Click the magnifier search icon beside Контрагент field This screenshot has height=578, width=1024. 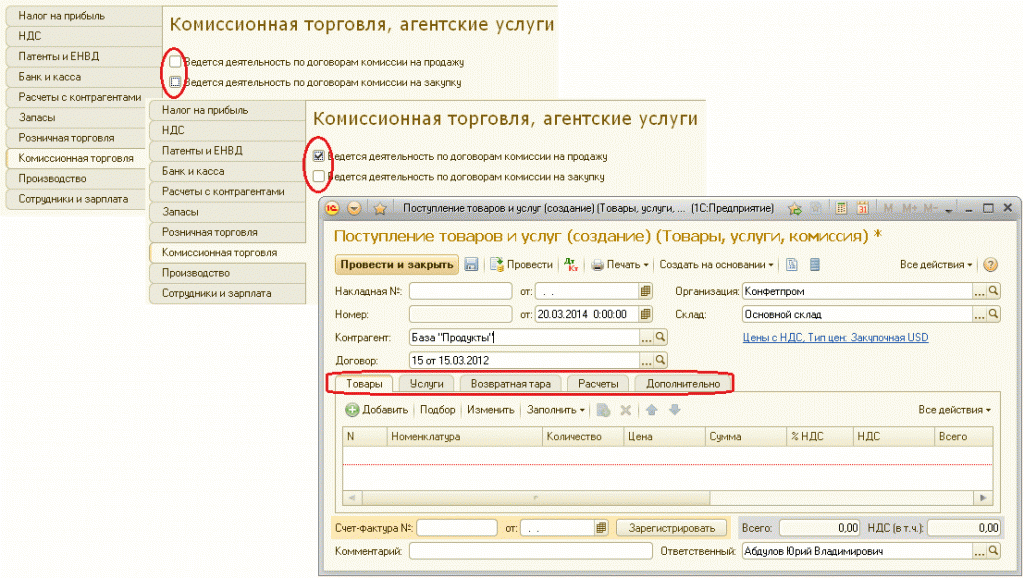click(659, 337)
